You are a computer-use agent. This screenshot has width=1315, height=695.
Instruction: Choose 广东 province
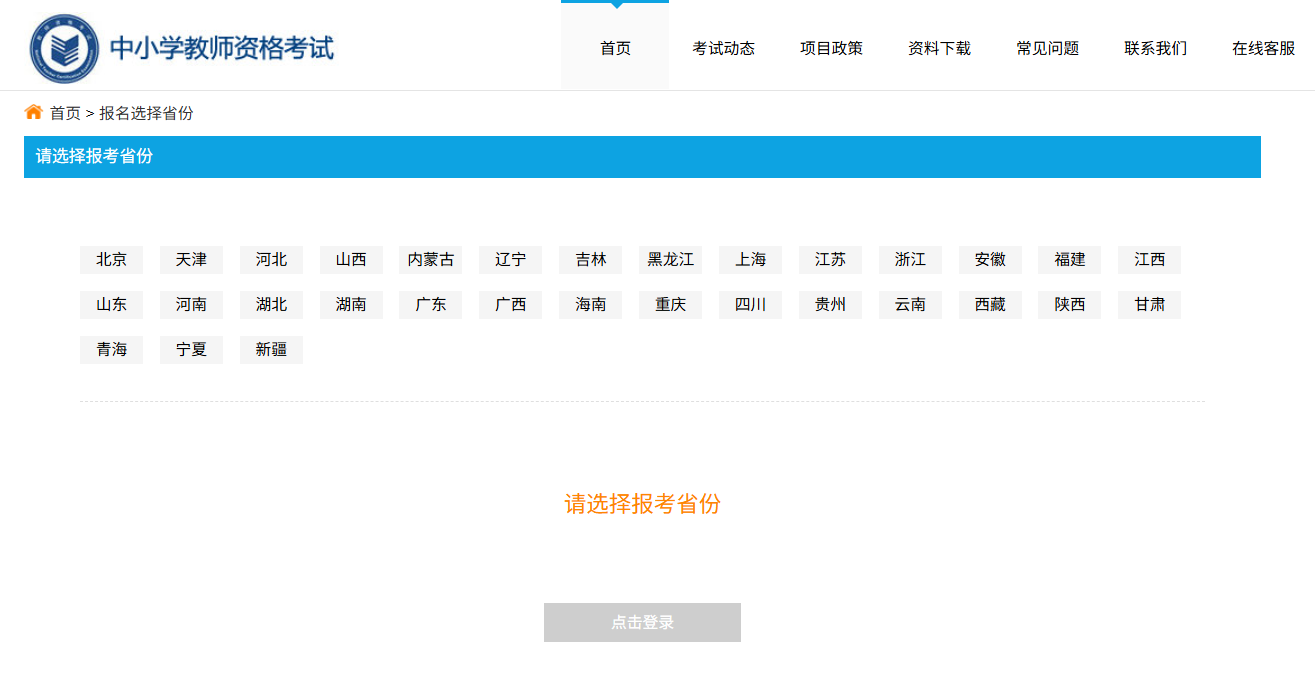[x=430, y=305]
